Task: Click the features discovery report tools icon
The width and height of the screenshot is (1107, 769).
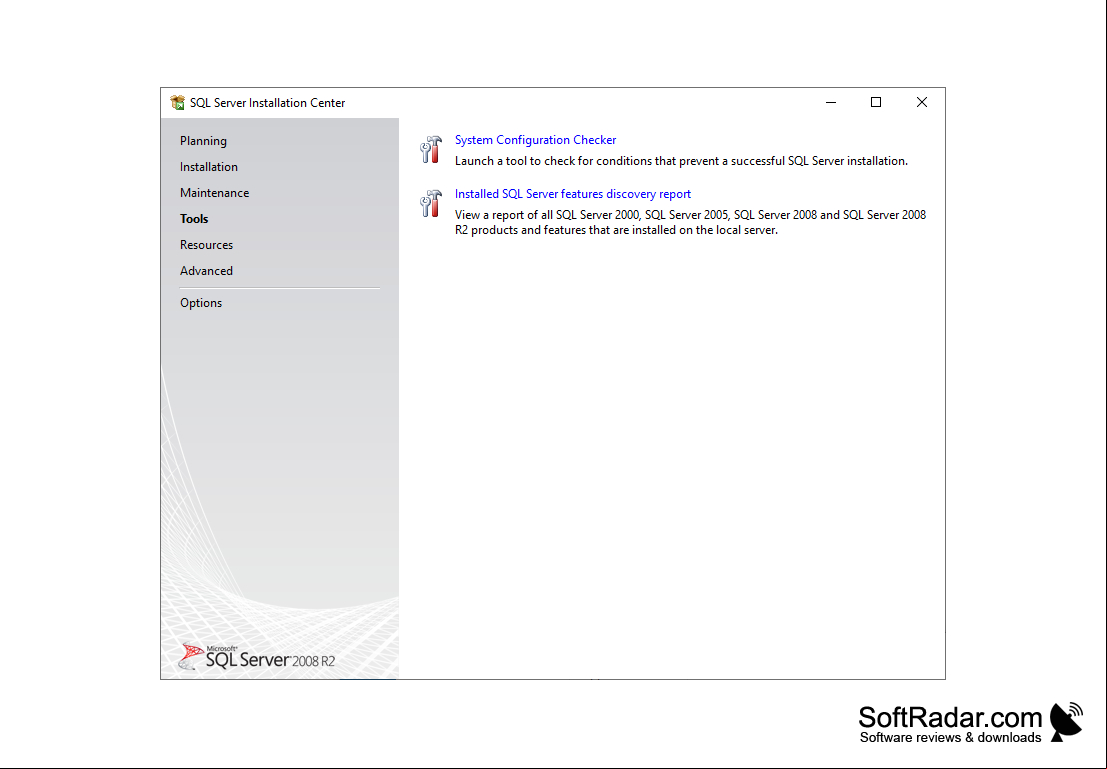Action: coord(431,203)
